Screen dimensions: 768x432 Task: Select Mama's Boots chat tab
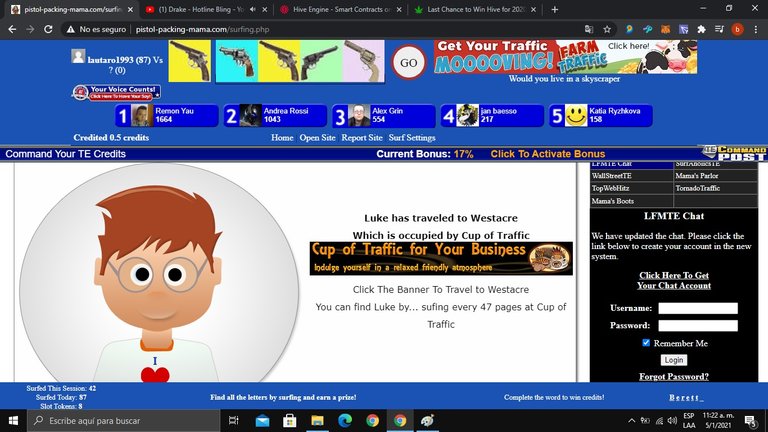pyautogui.click(x=631, y=201)
